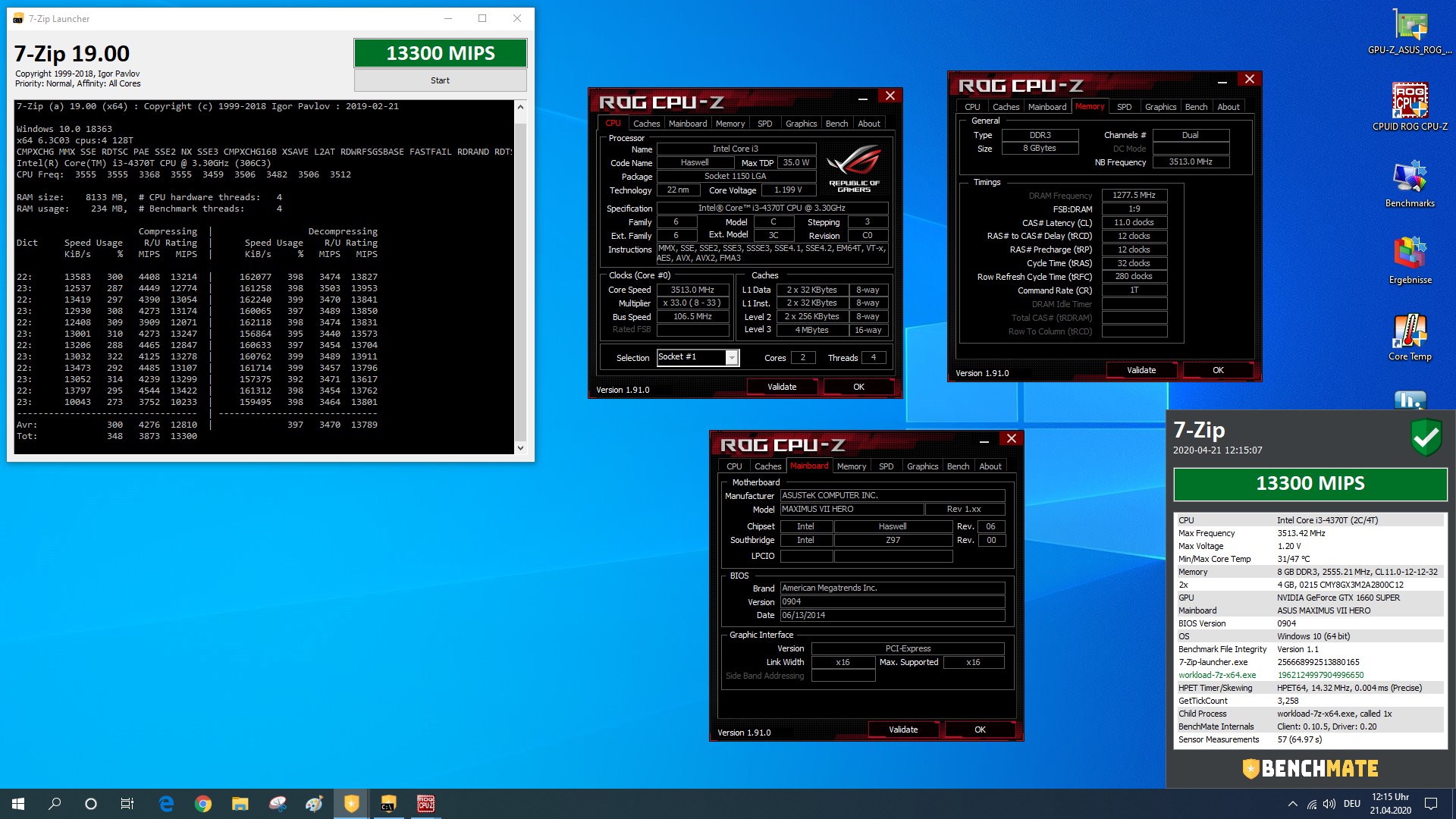Select the CPUID ROG CPU-Z desktop icon
The image size is (1456, 819).
pyautogui.click(x=1410, y=107)
